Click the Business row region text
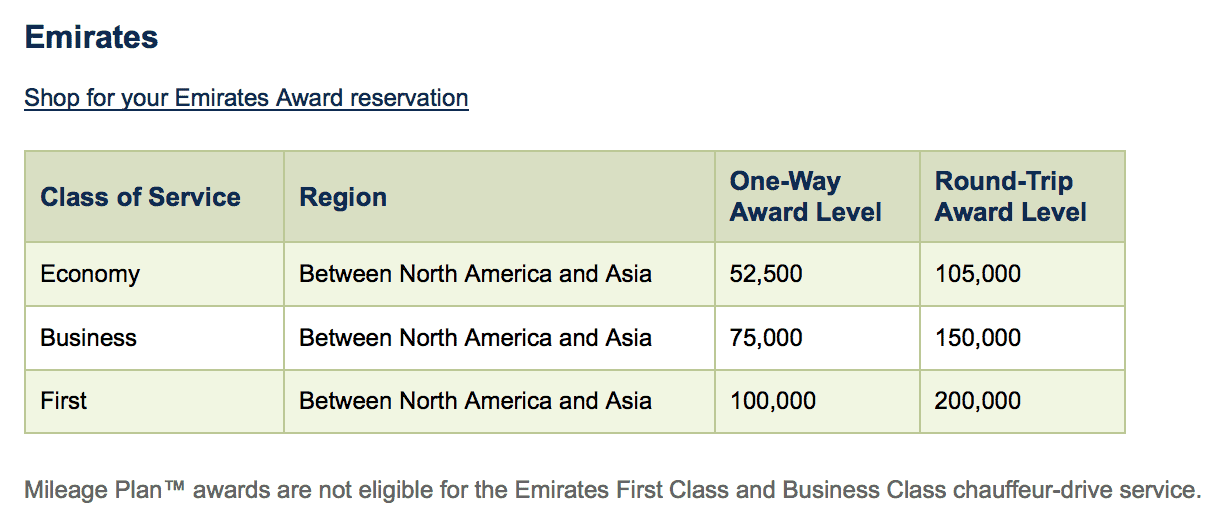 (475, 338)
